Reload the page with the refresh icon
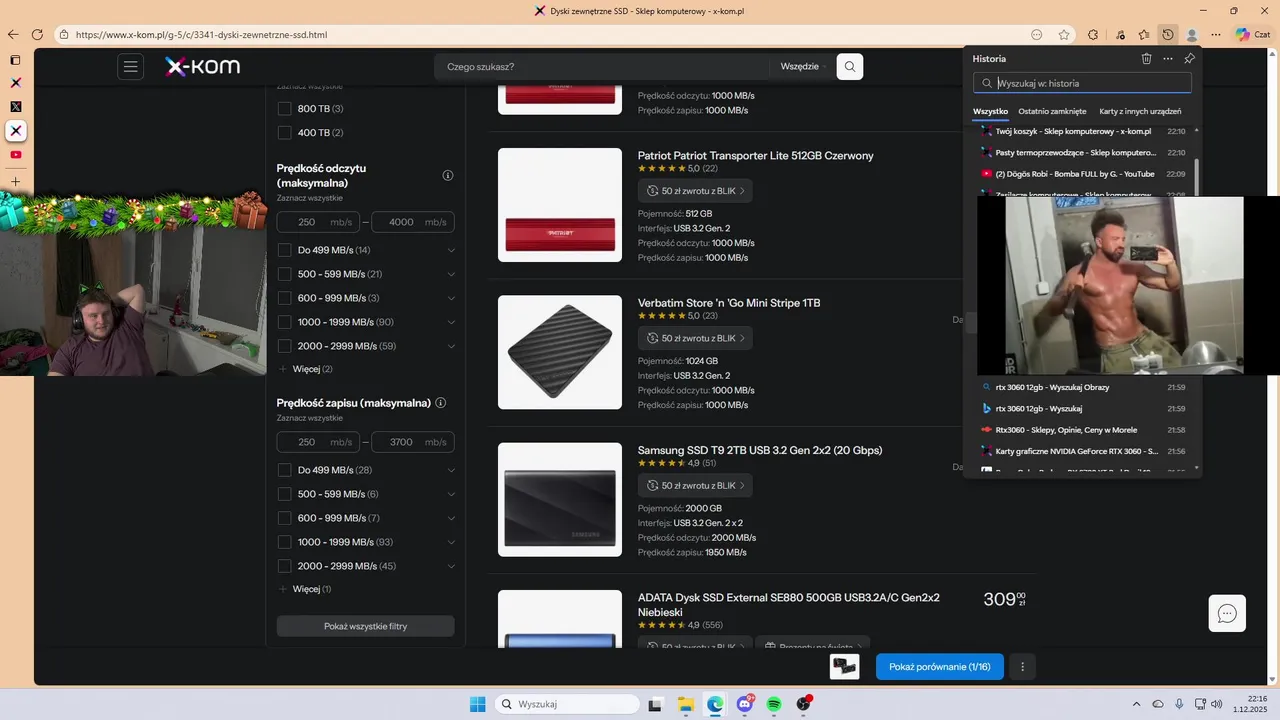1280x720 pixels. [x=37, y=34]
